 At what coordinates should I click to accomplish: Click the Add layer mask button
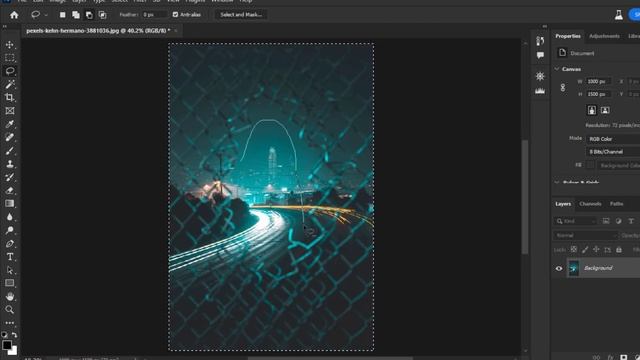(x=623, y=358)
